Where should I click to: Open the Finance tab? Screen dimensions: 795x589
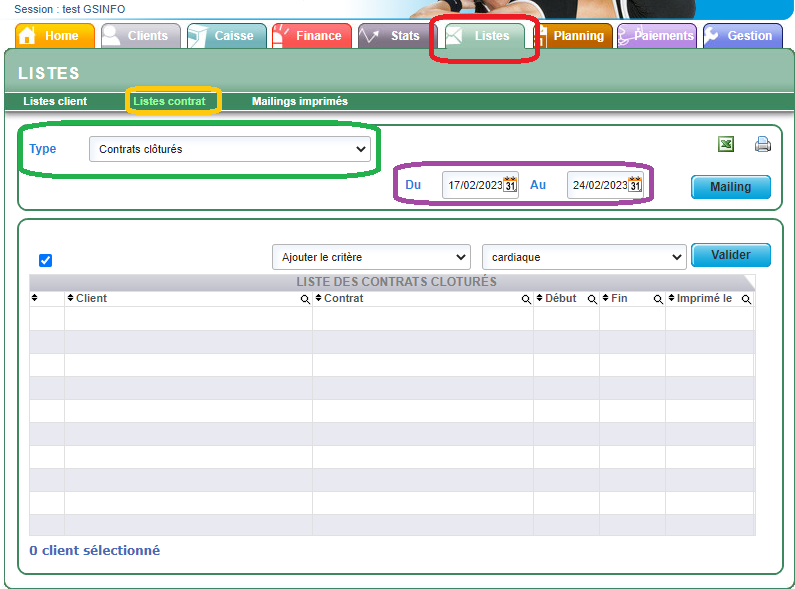click(312, 35)
